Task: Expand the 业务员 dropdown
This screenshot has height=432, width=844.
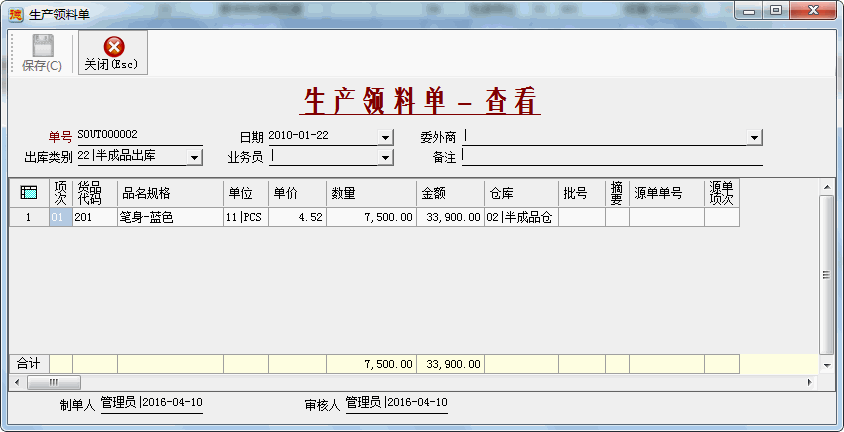Action: [x=385, y=158]
